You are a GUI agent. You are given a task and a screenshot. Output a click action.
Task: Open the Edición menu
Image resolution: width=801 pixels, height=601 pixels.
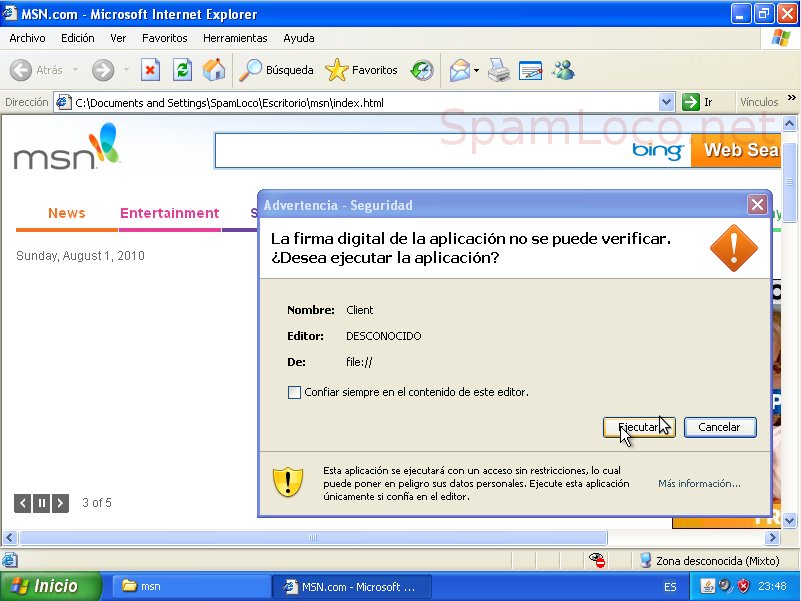78,38
